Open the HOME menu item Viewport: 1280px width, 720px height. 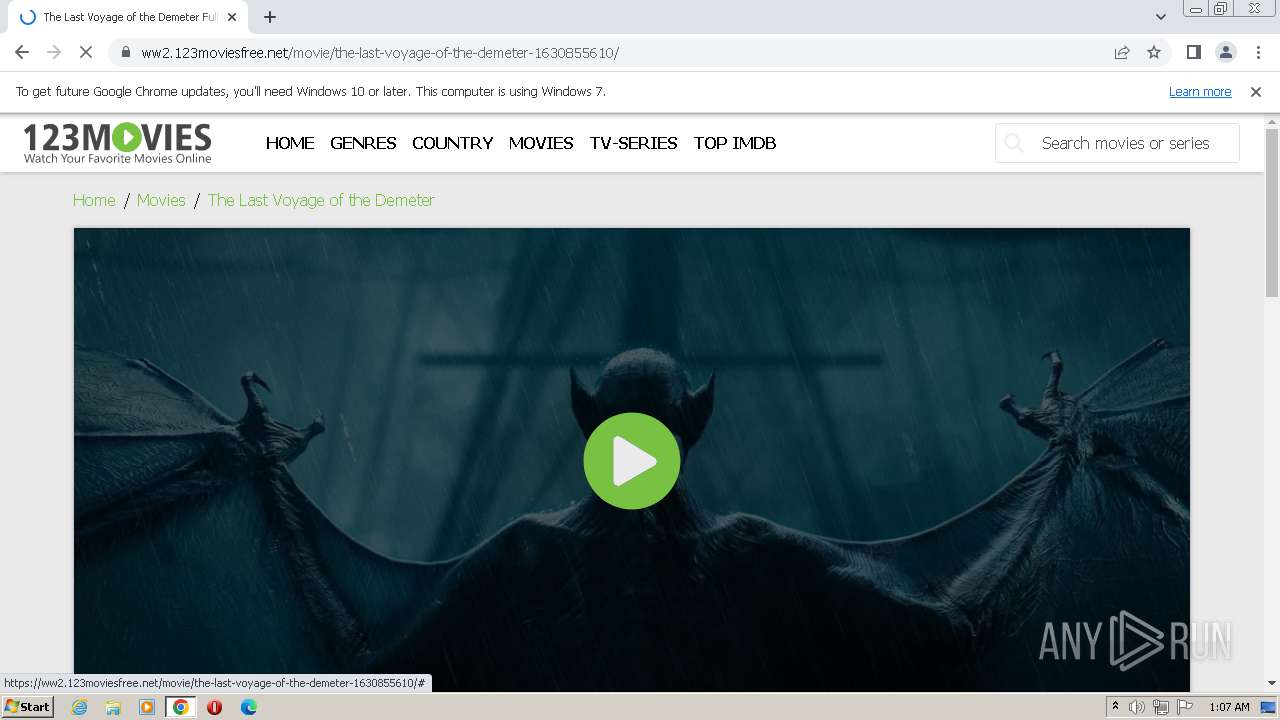(290, 143)
